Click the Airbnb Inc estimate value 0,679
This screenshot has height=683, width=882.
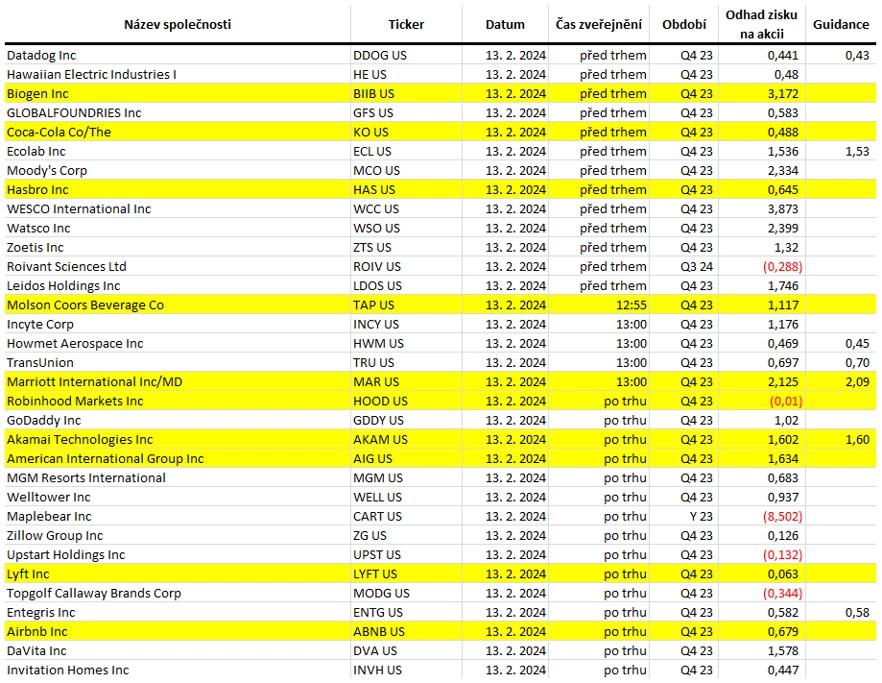pyautogui.click(x=782, y=632)
